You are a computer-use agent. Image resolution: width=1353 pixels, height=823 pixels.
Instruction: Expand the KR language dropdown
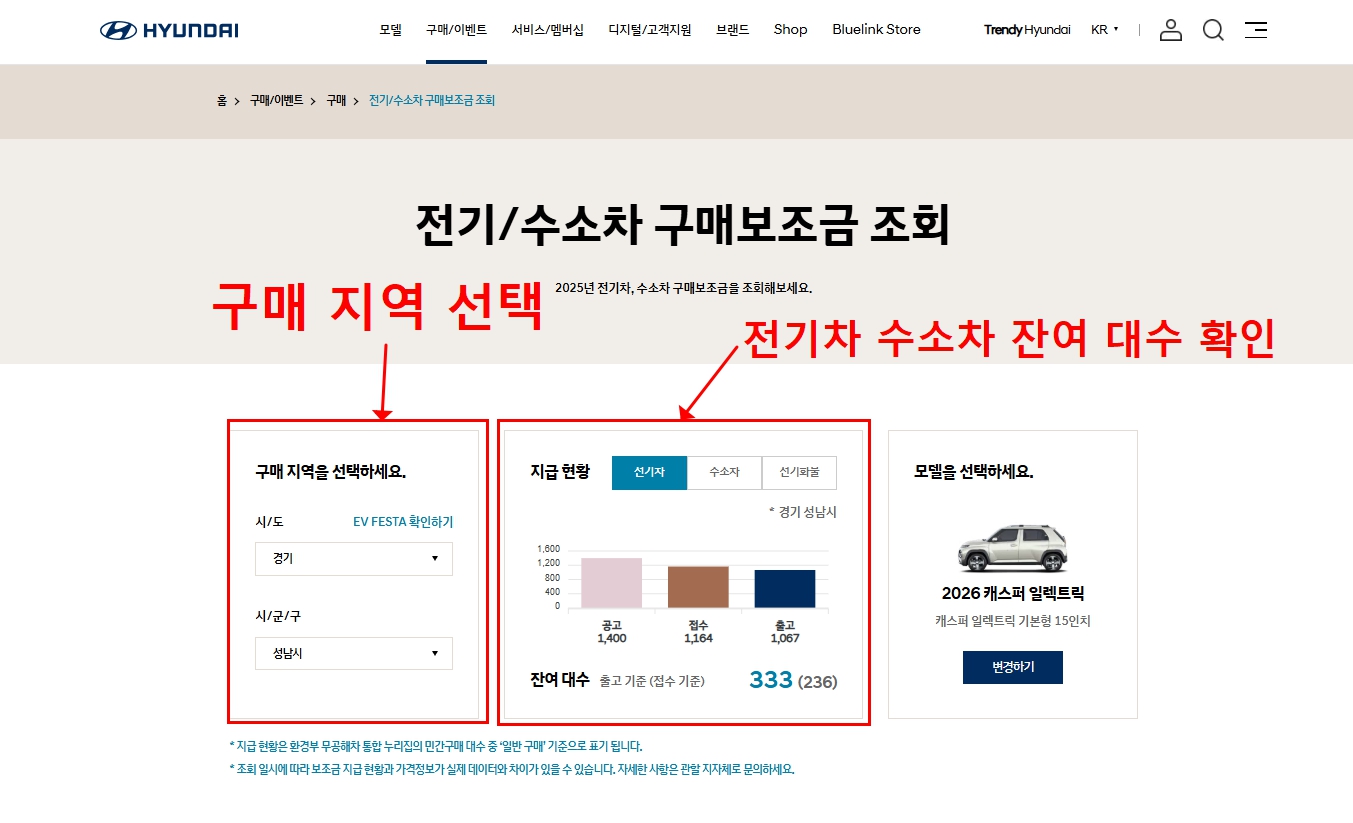[1104, 30]
